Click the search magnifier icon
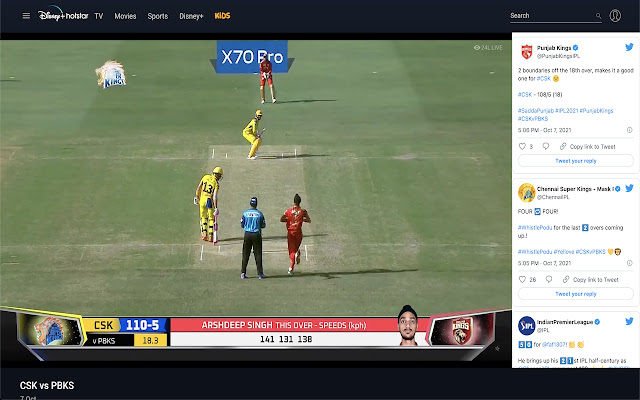Screen dimensions: 640x400 (x=598, y=16)
